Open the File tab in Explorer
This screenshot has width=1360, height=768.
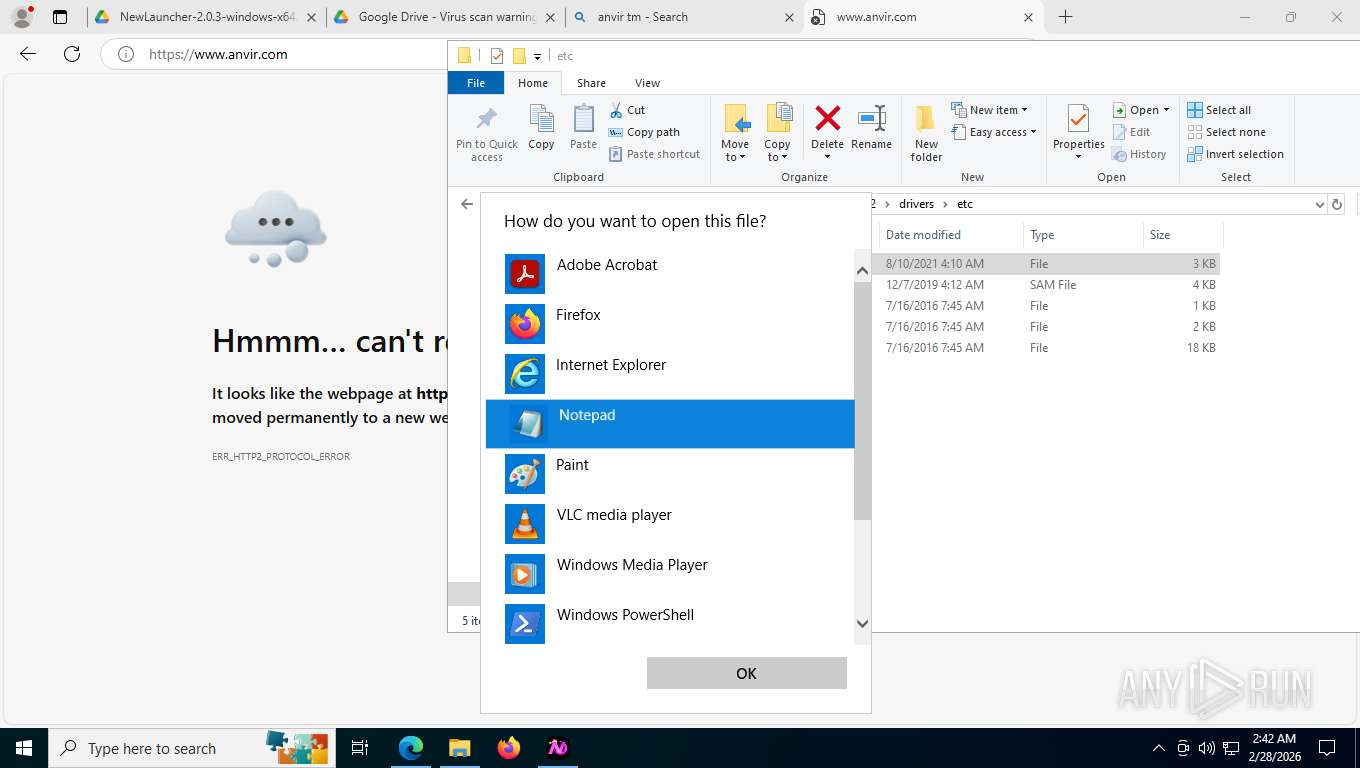tap(476, 83)
